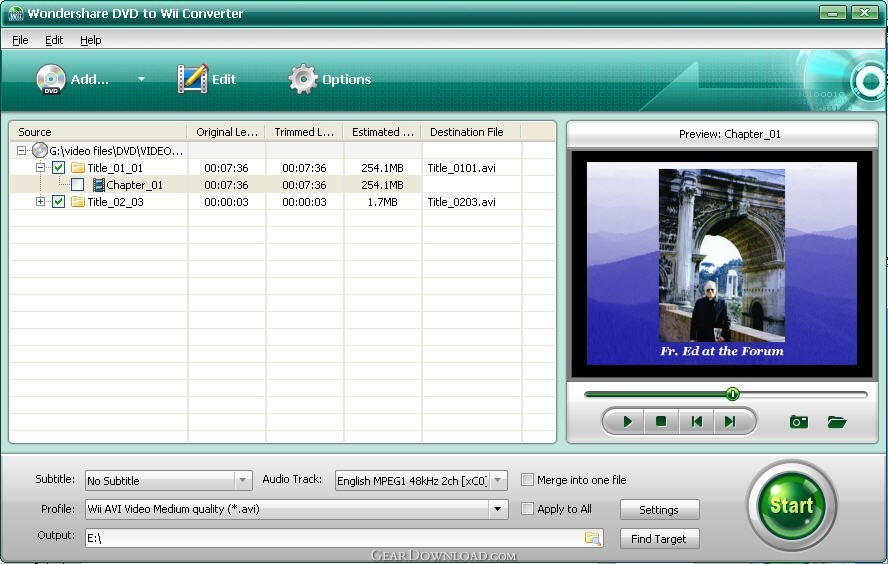
Task: Click Title_02_03 original length 00:00:03
Action: tap(226, 202)
